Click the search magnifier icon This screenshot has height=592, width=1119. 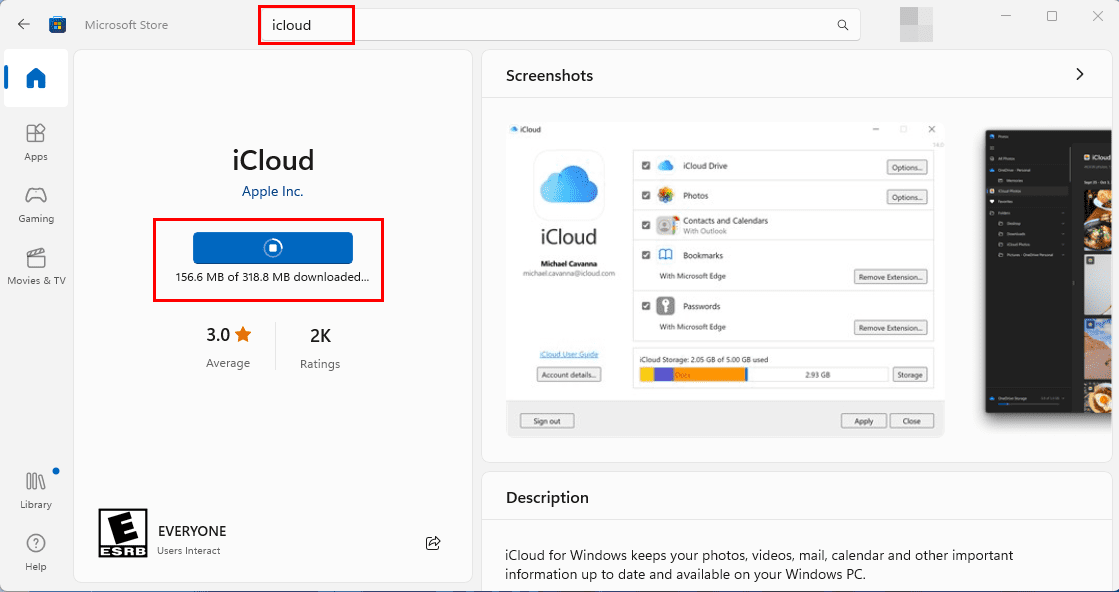tap(843, 25)
